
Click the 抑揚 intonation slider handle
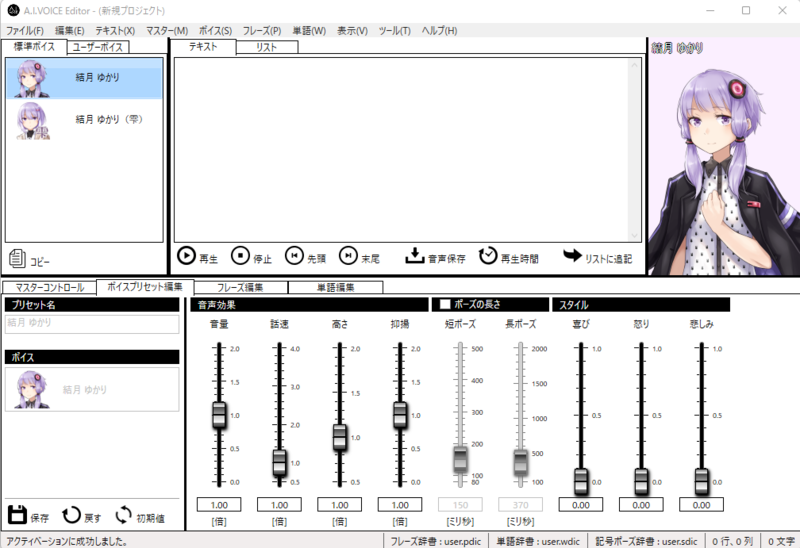coord(400,415)
